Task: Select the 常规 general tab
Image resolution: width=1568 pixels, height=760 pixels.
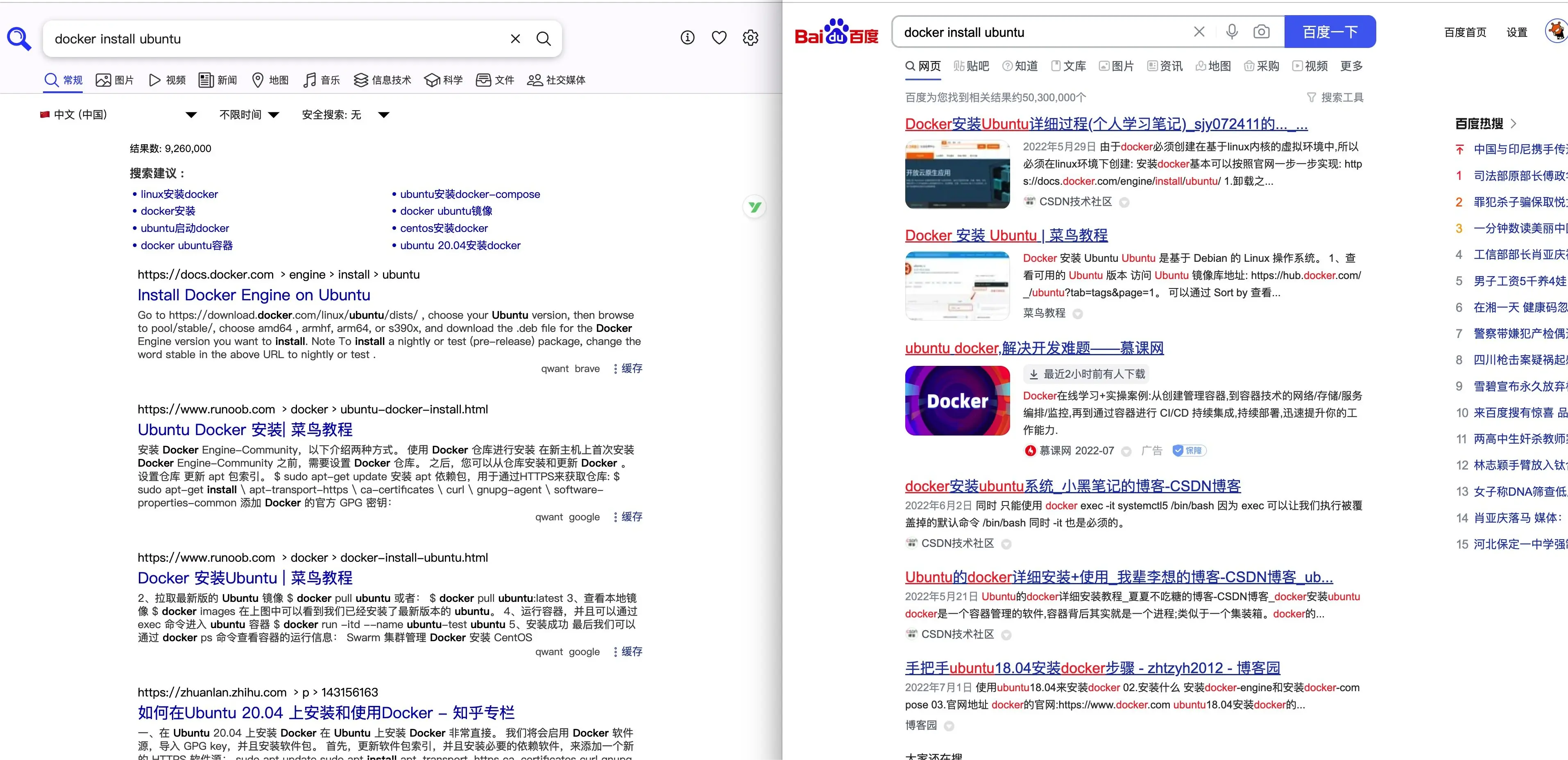Action: click(63, 80)
